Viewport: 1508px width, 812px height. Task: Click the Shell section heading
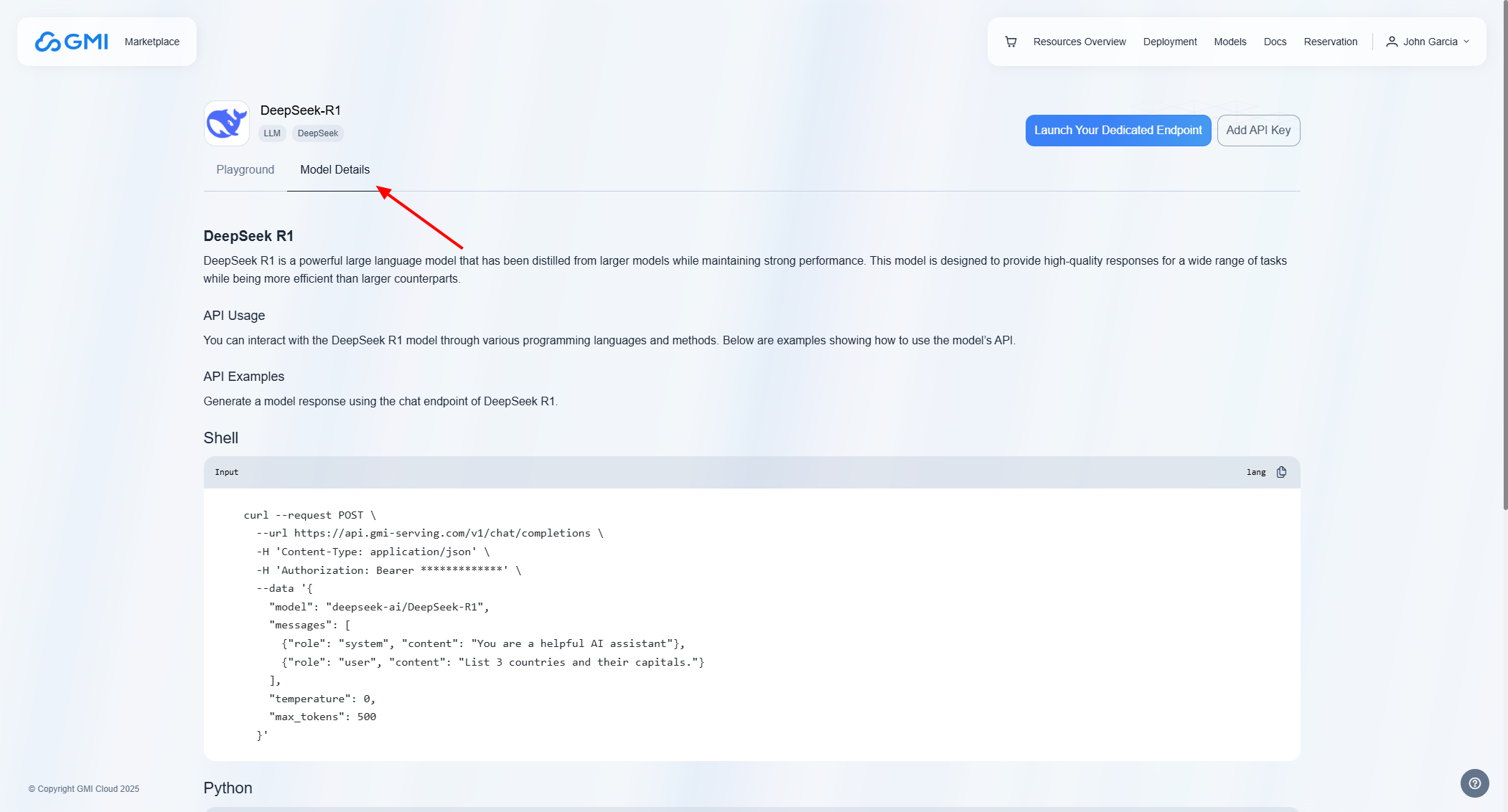[221, 438]
